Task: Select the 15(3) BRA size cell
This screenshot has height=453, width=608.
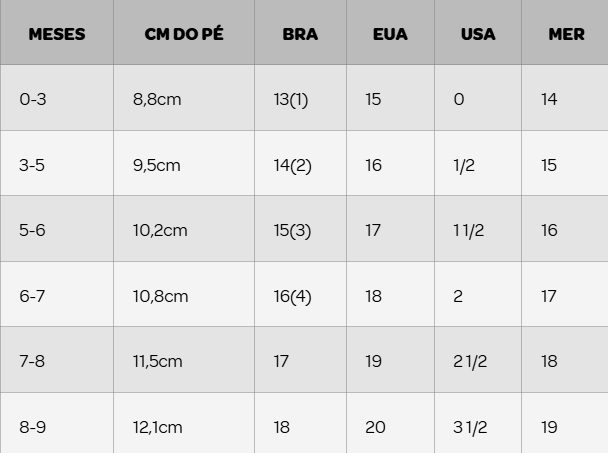Action: pos(292,230)
